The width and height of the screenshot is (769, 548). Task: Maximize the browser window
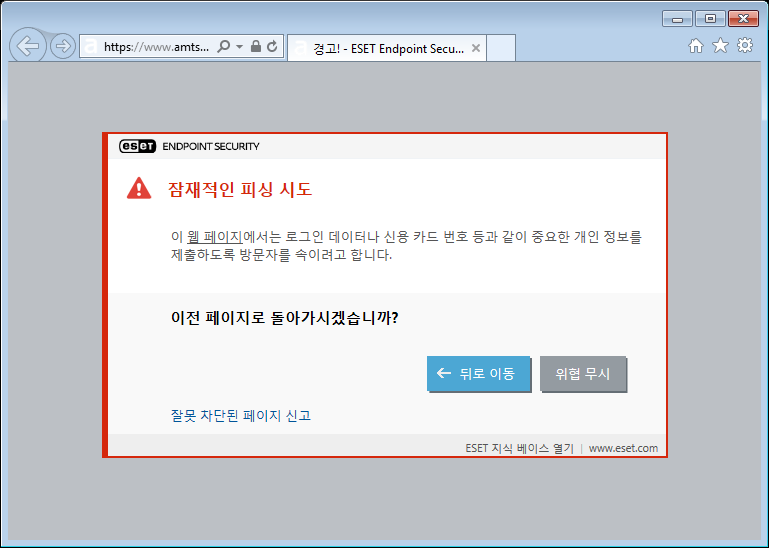[710, 19]
